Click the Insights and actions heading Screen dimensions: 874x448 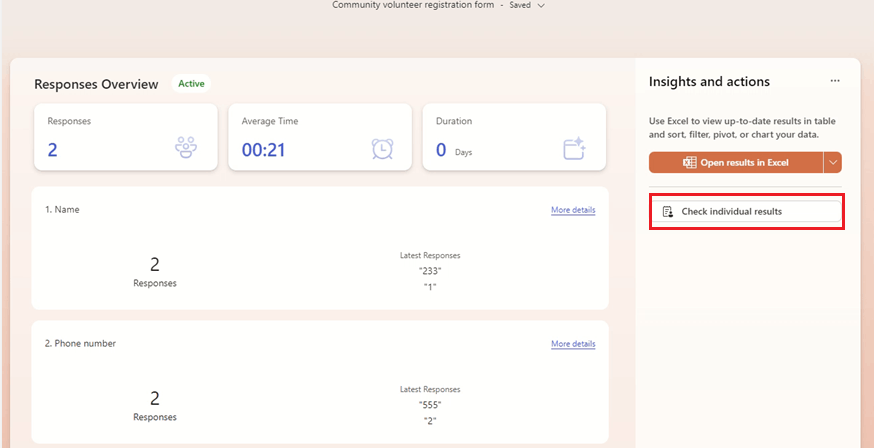[x=709, y=81]
